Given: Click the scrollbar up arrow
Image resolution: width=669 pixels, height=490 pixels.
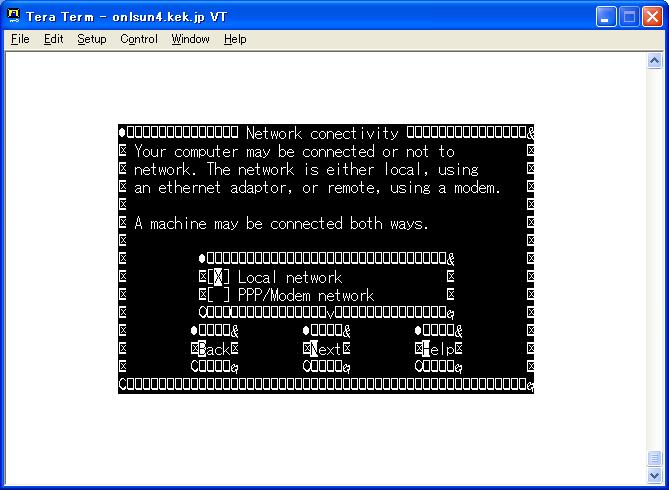Looking at the screenshot, I should pyautogui.click(x=654, y=61).
